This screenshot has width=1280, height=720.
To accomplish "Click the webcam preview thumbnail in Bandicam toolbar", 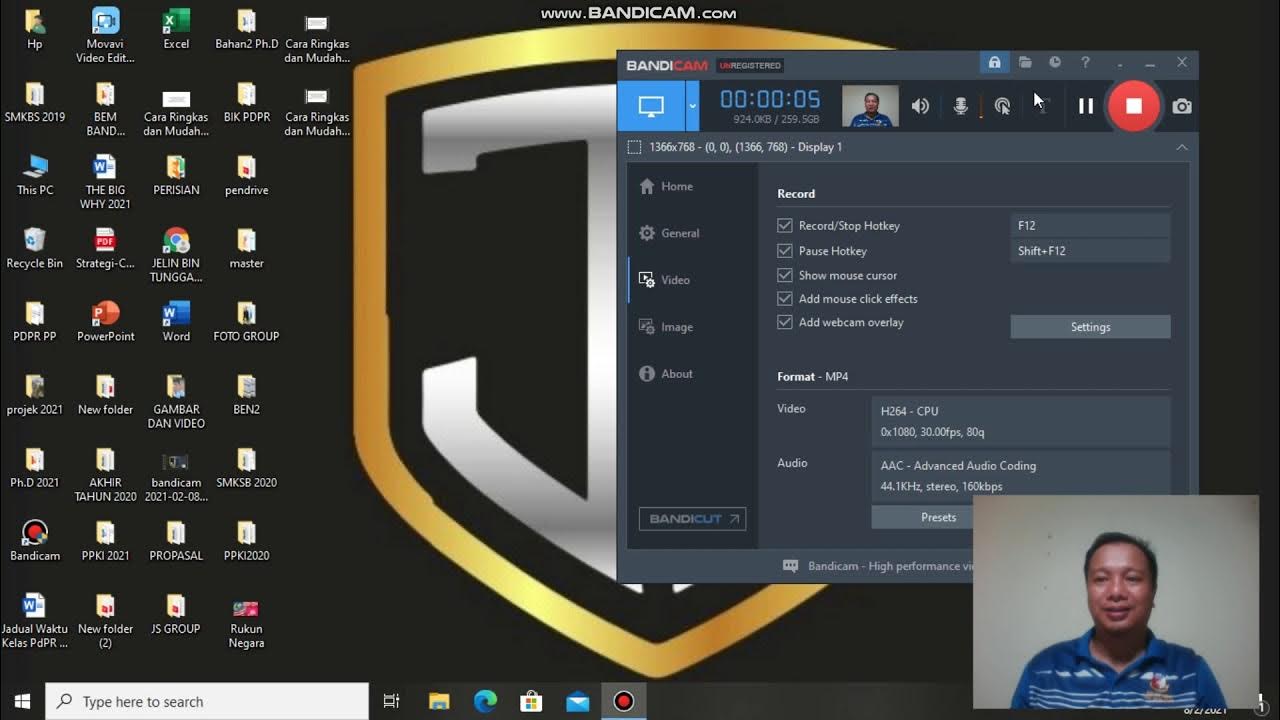I will [870, 106].
